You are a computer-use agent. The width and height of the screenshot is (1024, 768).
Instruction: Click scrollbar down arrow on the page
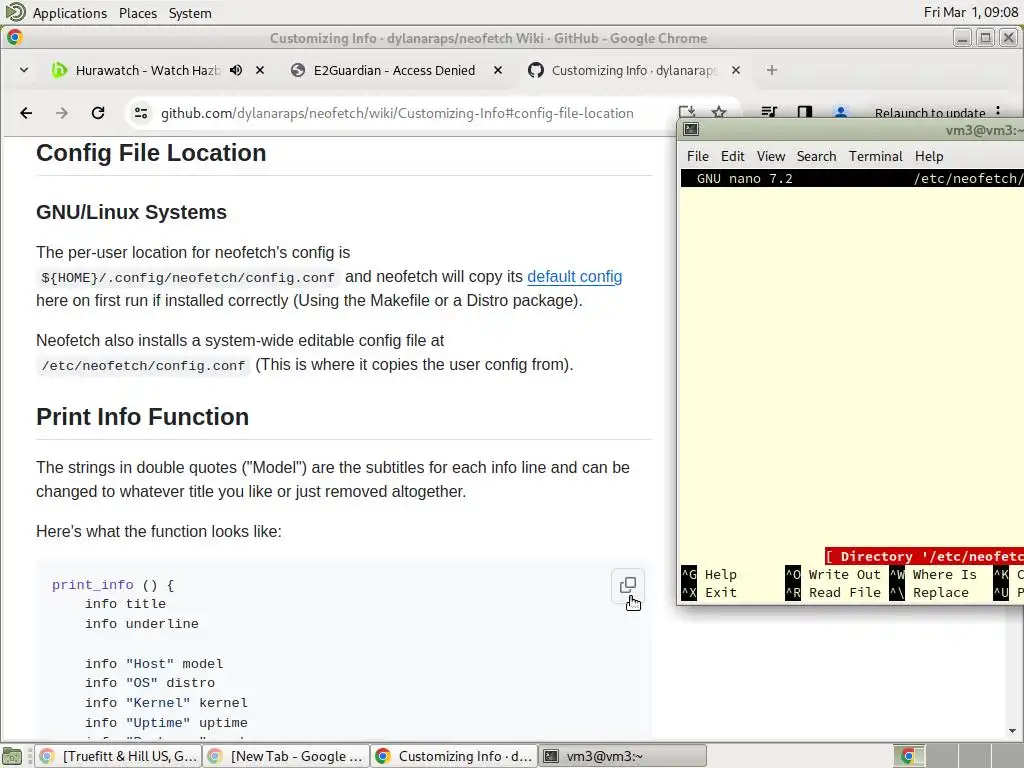pyautogui.click(x=1012, y=731)
